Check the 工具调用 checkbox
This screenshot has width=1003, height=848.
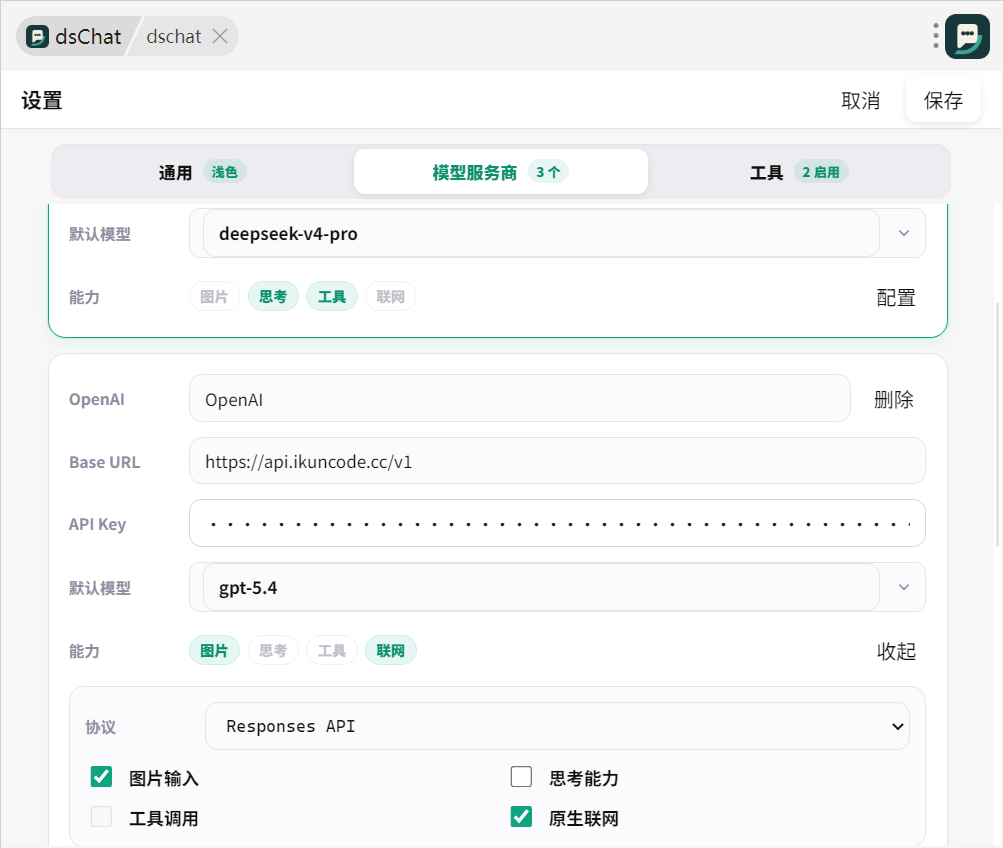point(102,817)
